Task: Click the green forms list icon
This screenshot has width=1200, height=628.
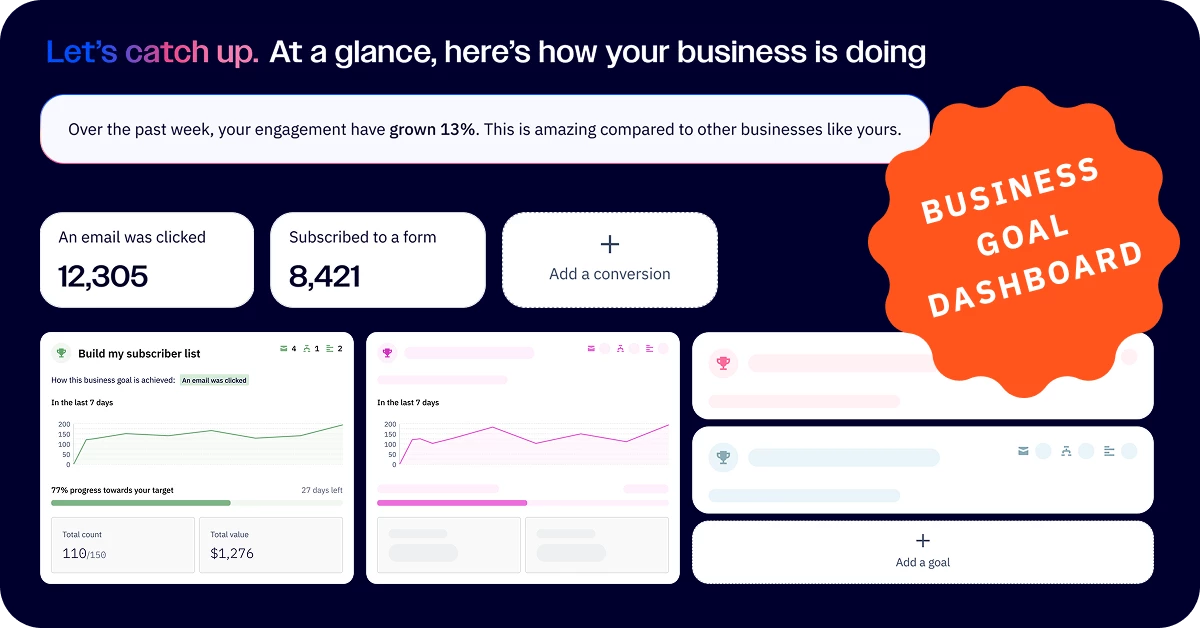Action: coord(330,349)
